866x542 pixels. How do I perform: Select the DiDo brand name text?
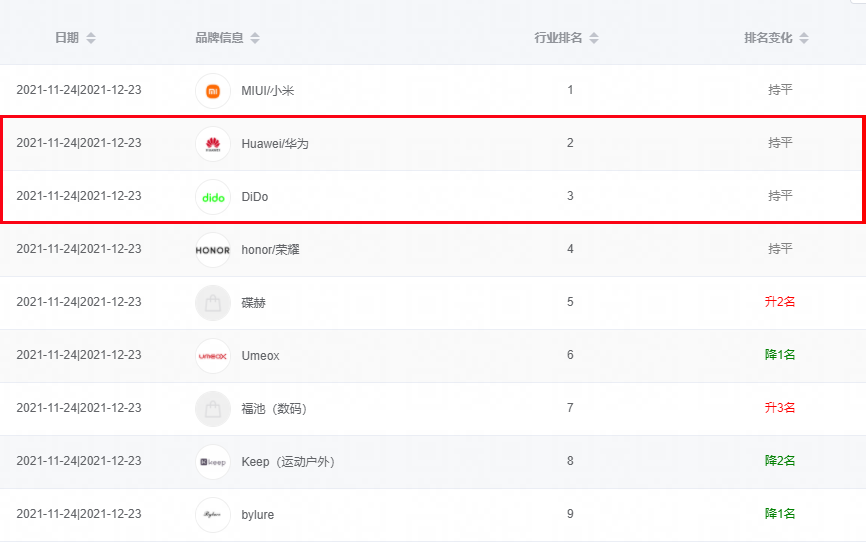[255, 197]
